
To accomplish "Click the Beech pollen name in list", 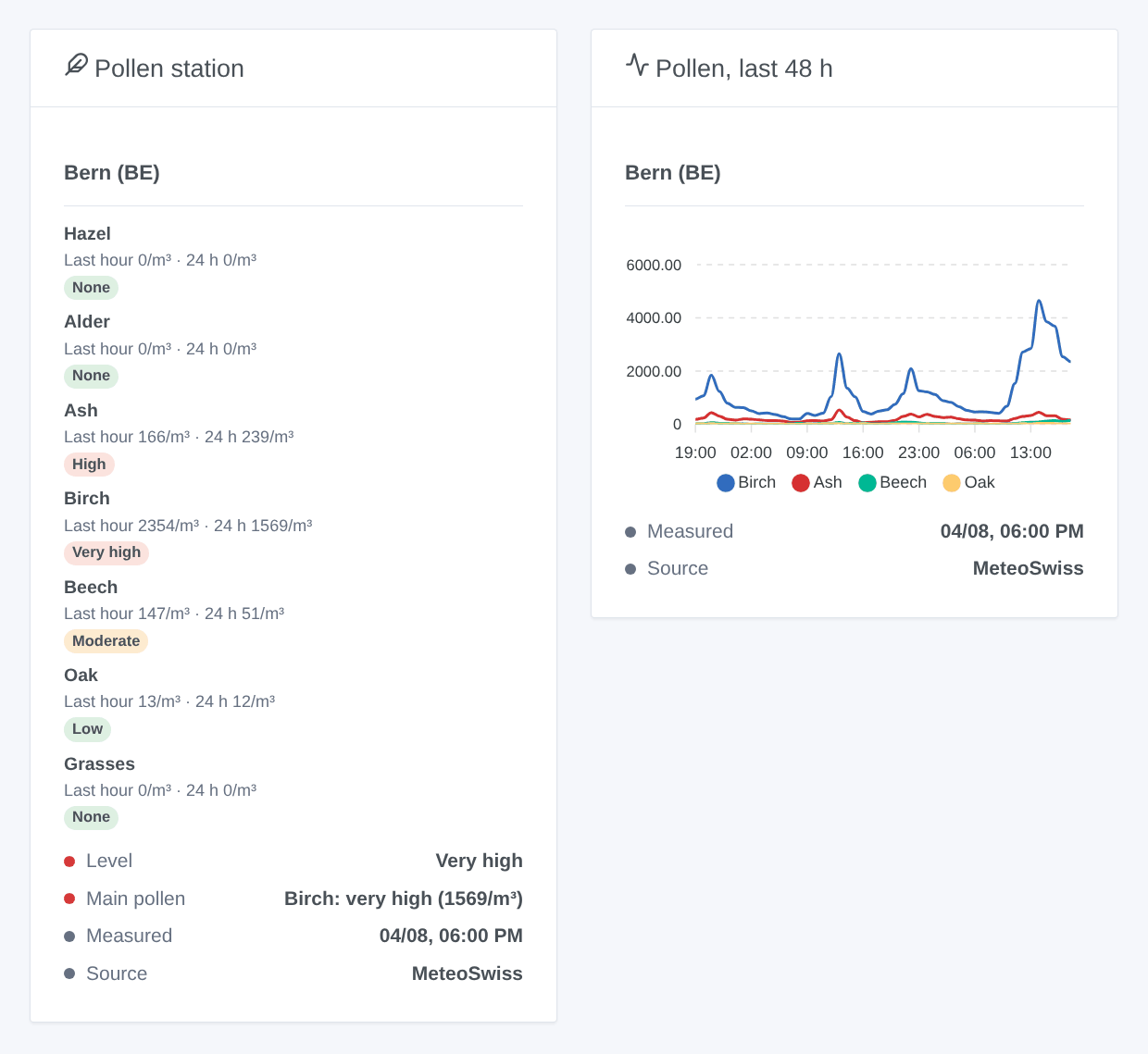I will pos(91,588).
